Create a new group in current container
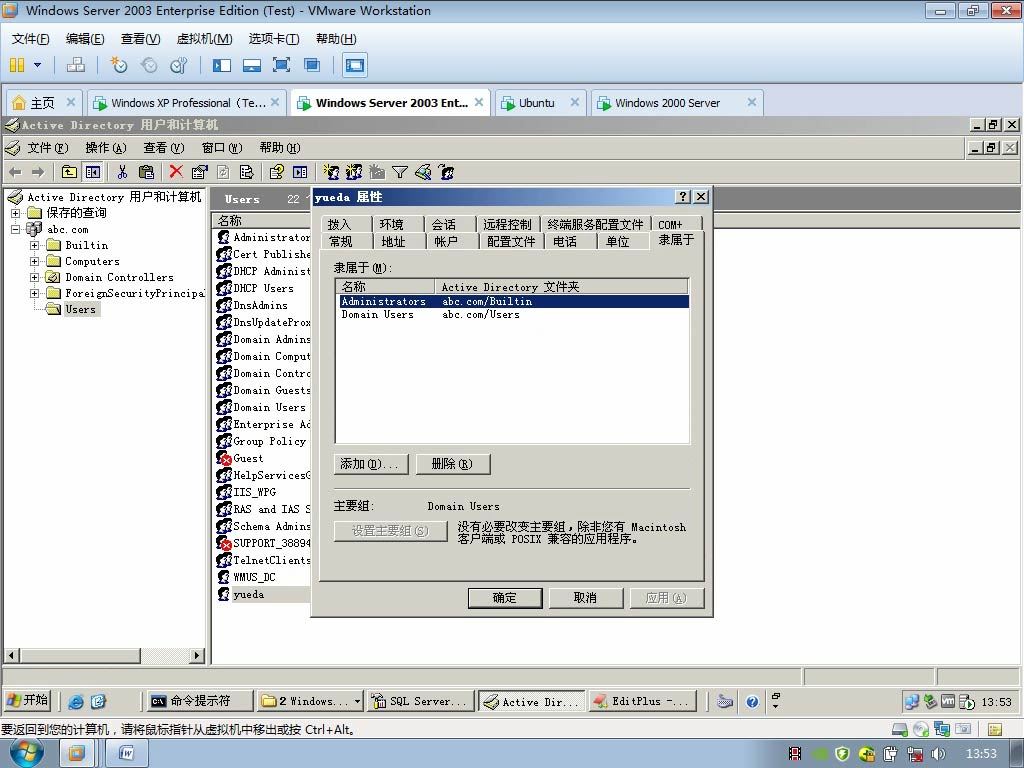The height and width of the screenshot is (768, 1024). click(x=354, y=172)
